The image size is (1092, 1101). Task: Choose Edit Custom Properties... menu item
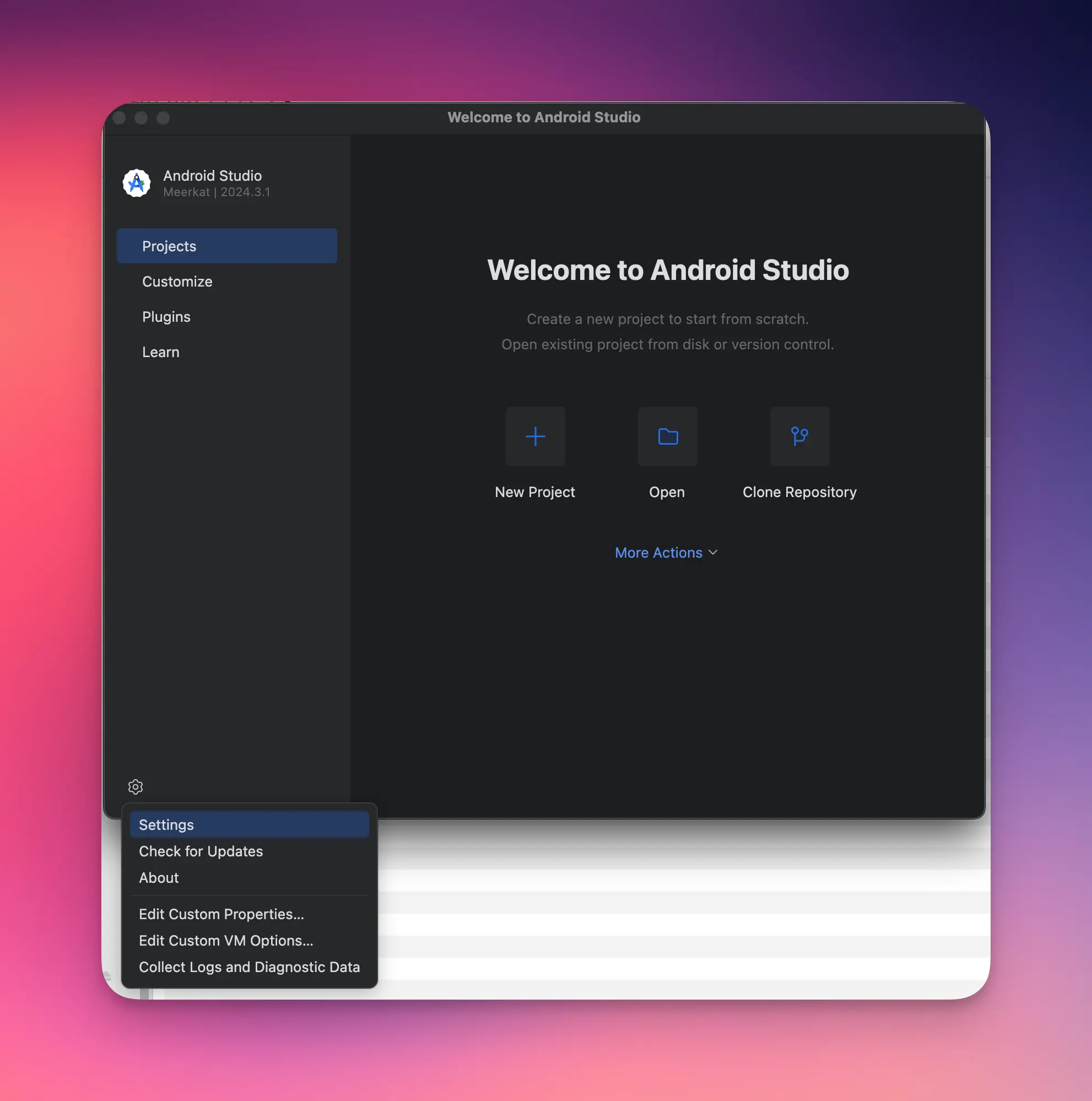pos(250,914)
